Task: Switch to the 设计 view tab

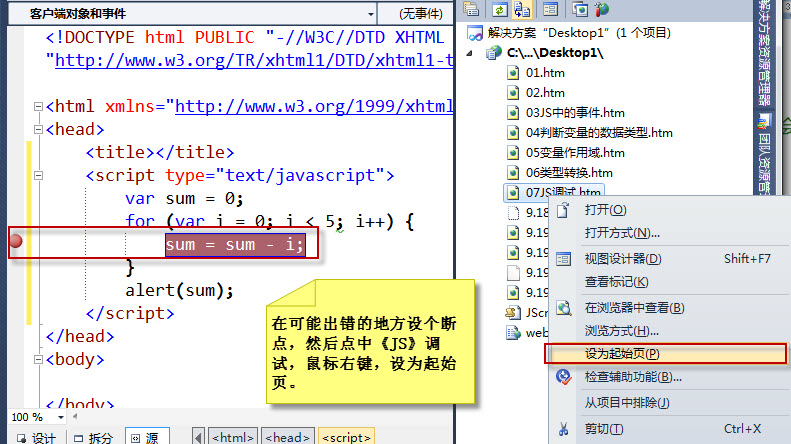Action: pos(36,437)
